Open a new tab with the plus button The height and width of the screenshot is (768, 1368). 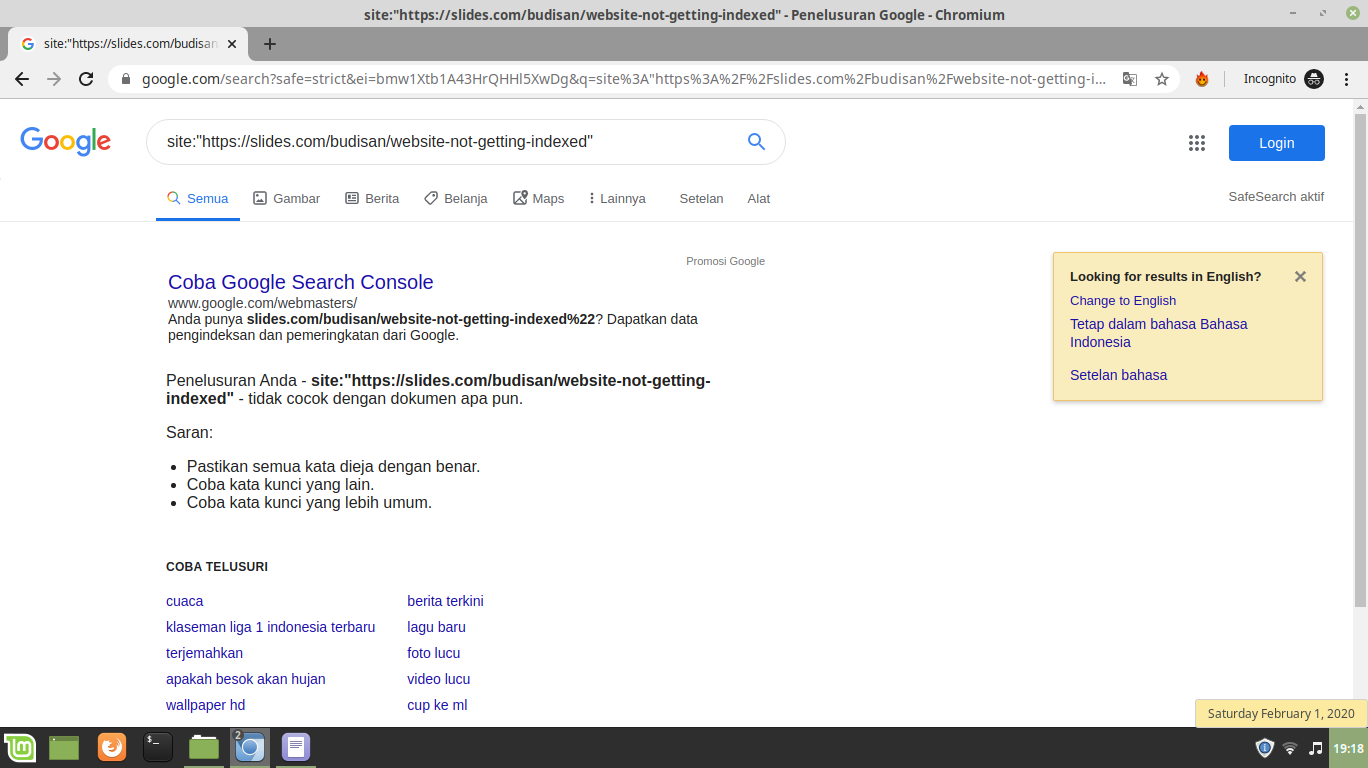click(270, 44)
